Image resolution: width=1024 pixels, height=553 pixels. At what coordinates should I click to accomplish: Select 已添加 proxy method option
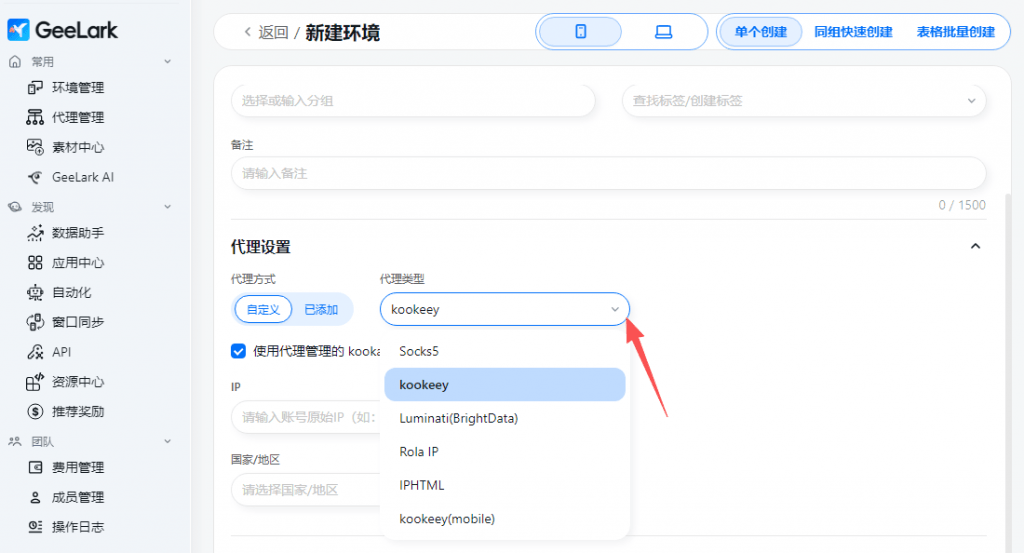(x=321, y=309)
